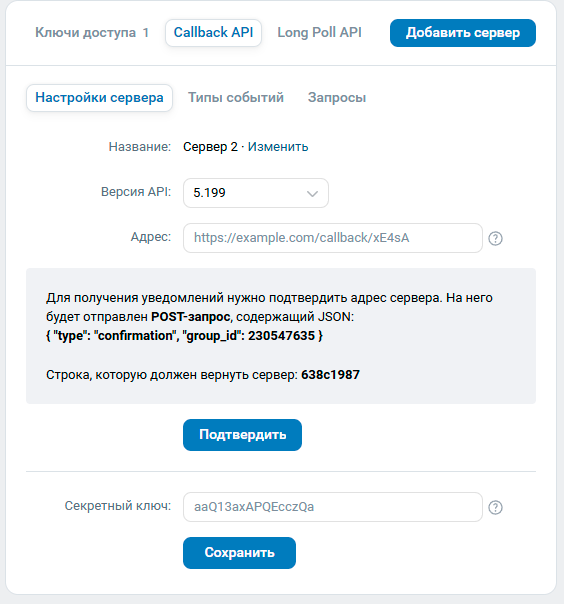Open the Запросы sub-tab
The width and height of the screenshot is (564, 604).
(x=337, y=98)
